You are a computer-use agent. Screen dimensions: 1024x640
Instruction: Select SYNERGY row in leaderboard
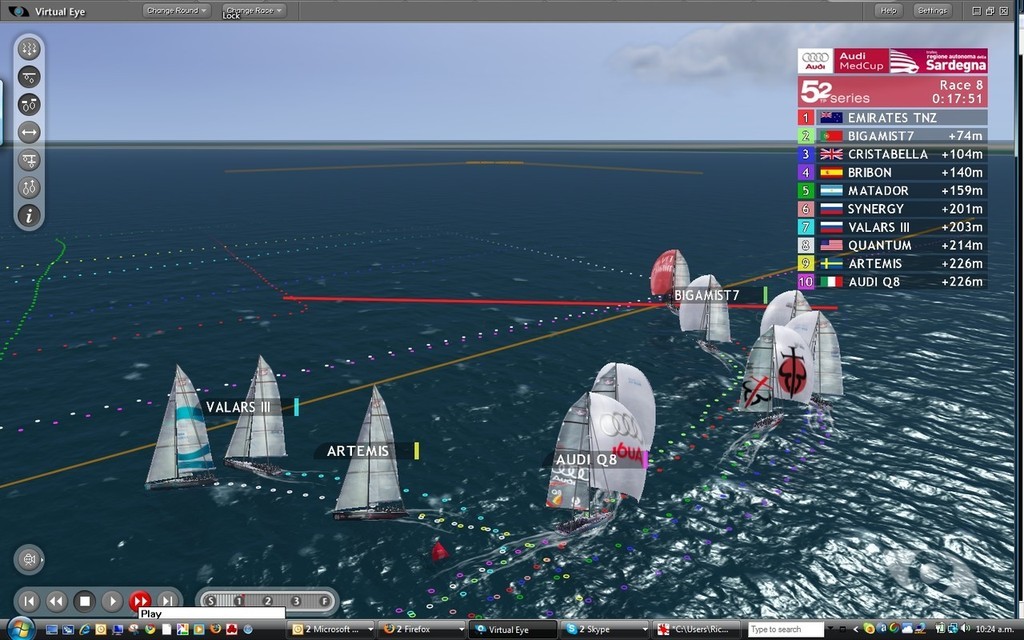[892, 209]
